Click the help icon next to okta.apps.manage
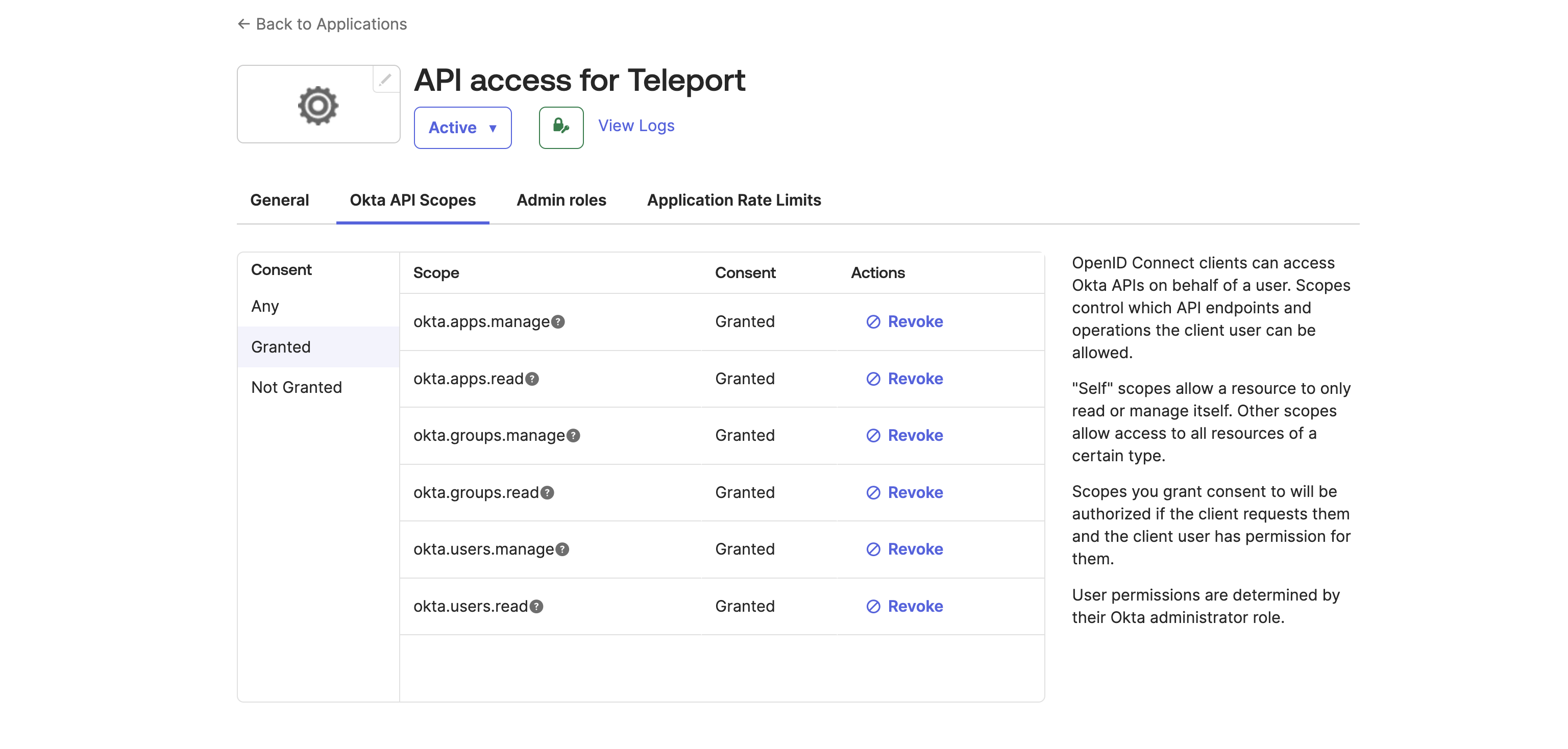 click(558, 322)
